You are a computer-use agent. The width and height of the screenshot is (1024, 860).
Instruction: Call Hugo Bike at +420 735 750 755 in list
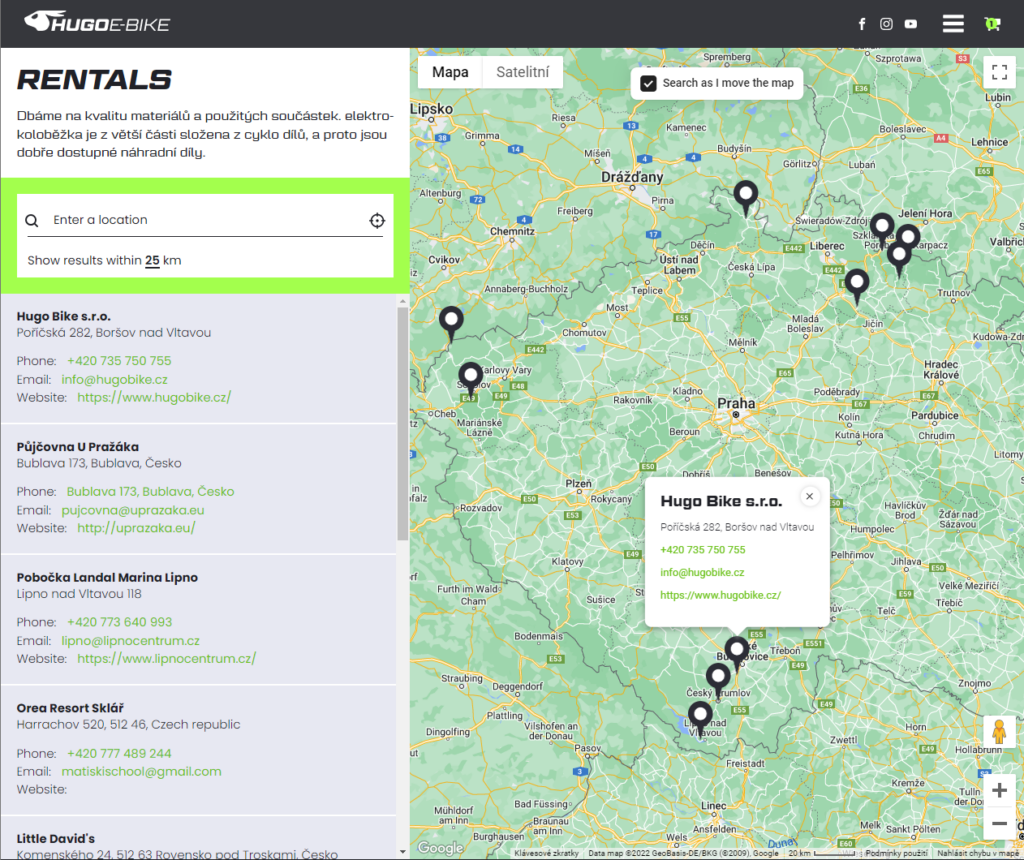click(x=119, y=361)
